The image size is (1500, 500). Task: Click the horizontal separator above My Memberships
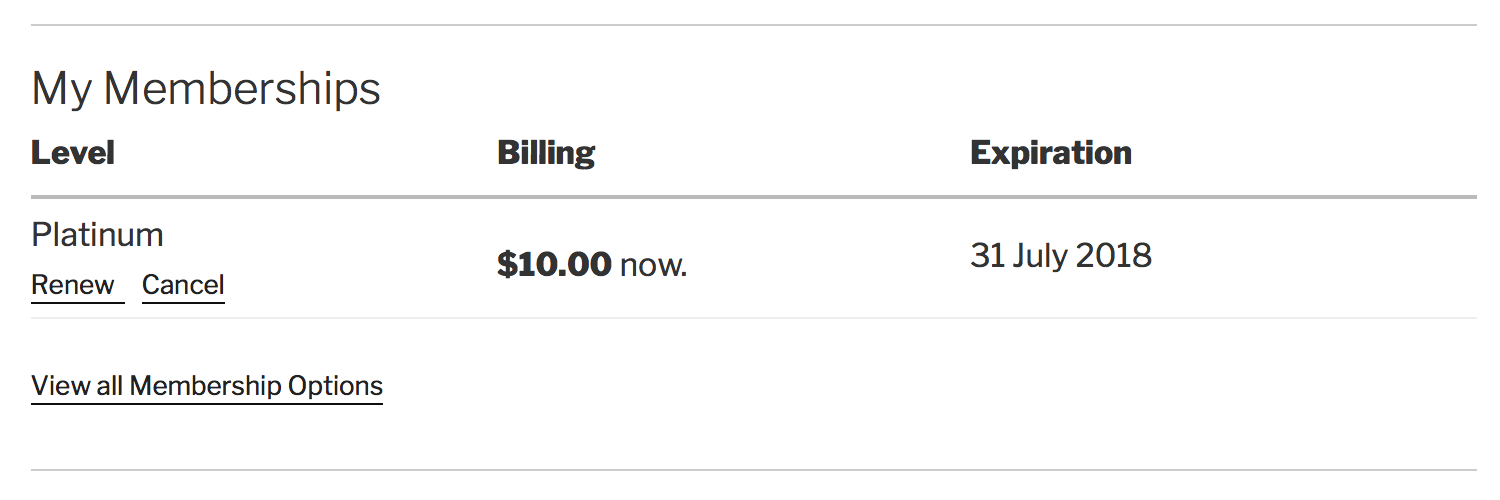pos(754,25)
